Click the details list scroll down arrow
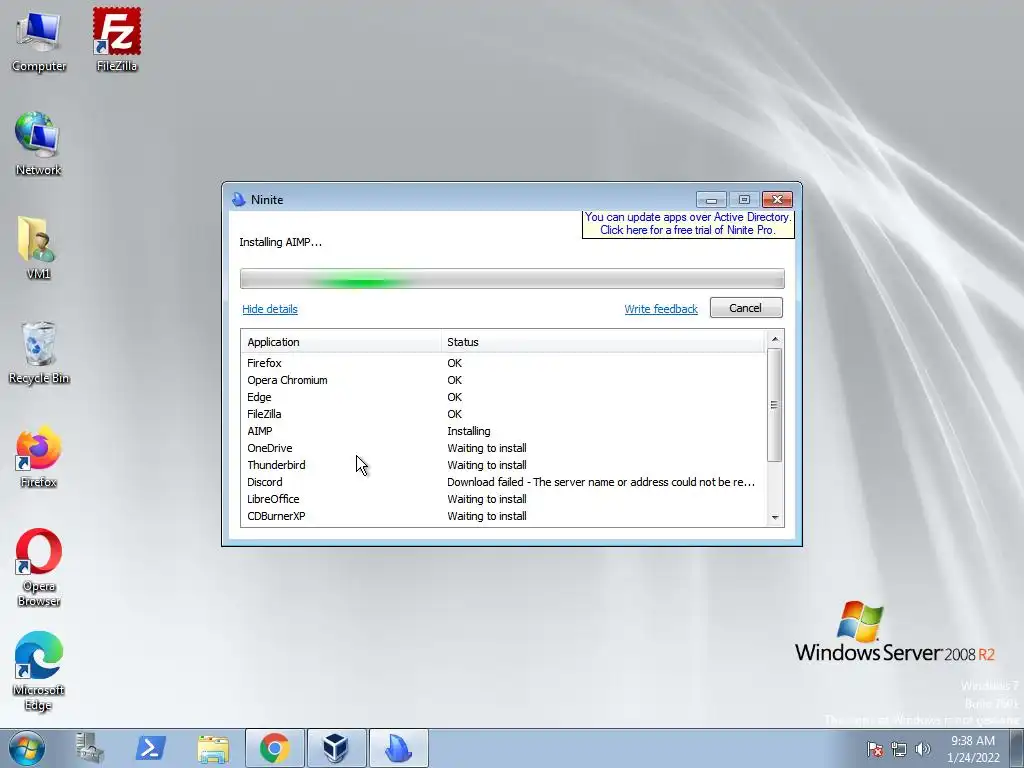The width and height of the screenshot is (1024, 768). click(x=775, y=518)
